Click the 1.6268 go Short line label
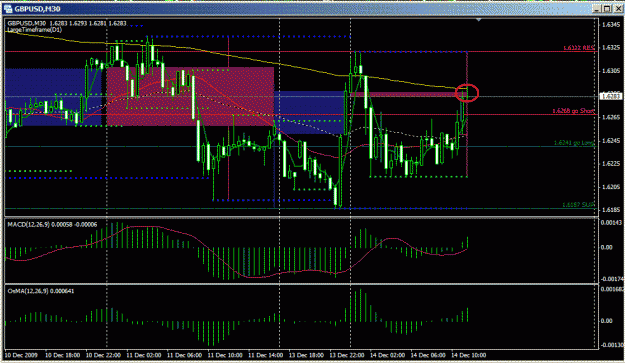 [573, 111]
